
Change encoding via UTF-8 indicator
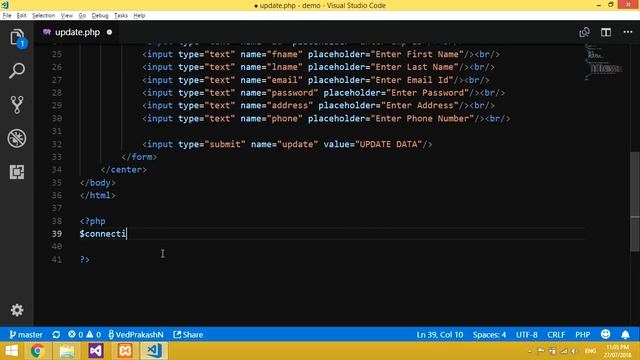tap(527, 335)
